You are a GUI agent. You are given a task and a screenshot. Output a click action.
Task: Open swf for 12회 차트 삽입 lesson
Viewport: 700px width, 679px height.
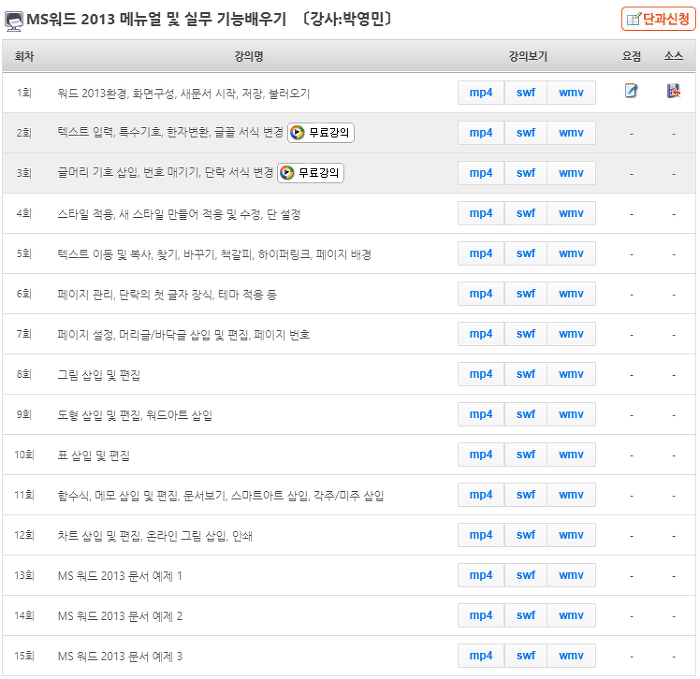pos(525,535)
